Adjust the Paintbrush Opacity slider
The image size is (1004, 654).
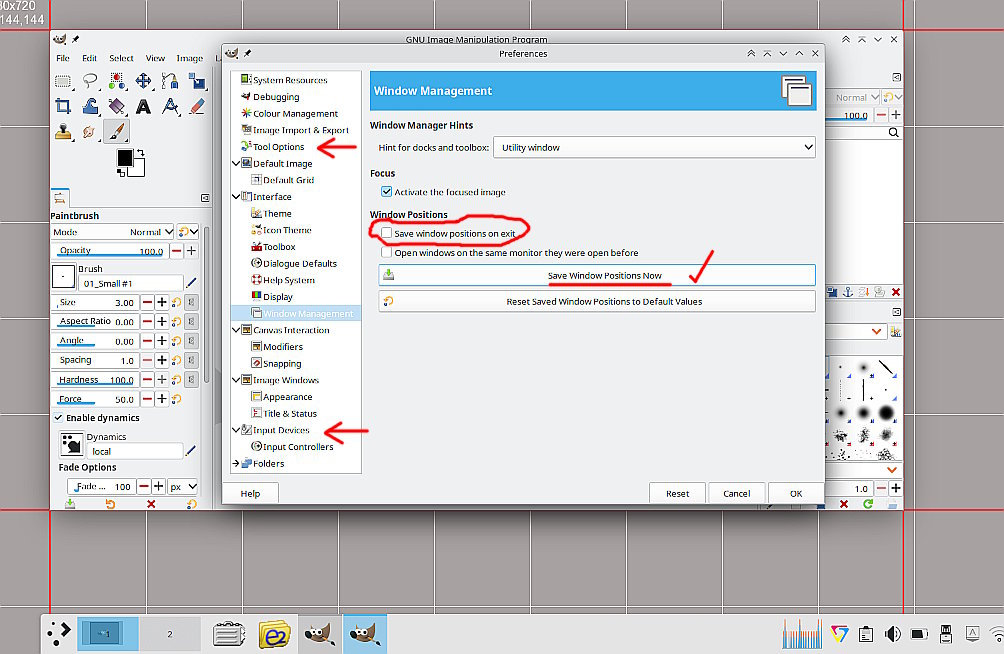click(x=109, y=250)
